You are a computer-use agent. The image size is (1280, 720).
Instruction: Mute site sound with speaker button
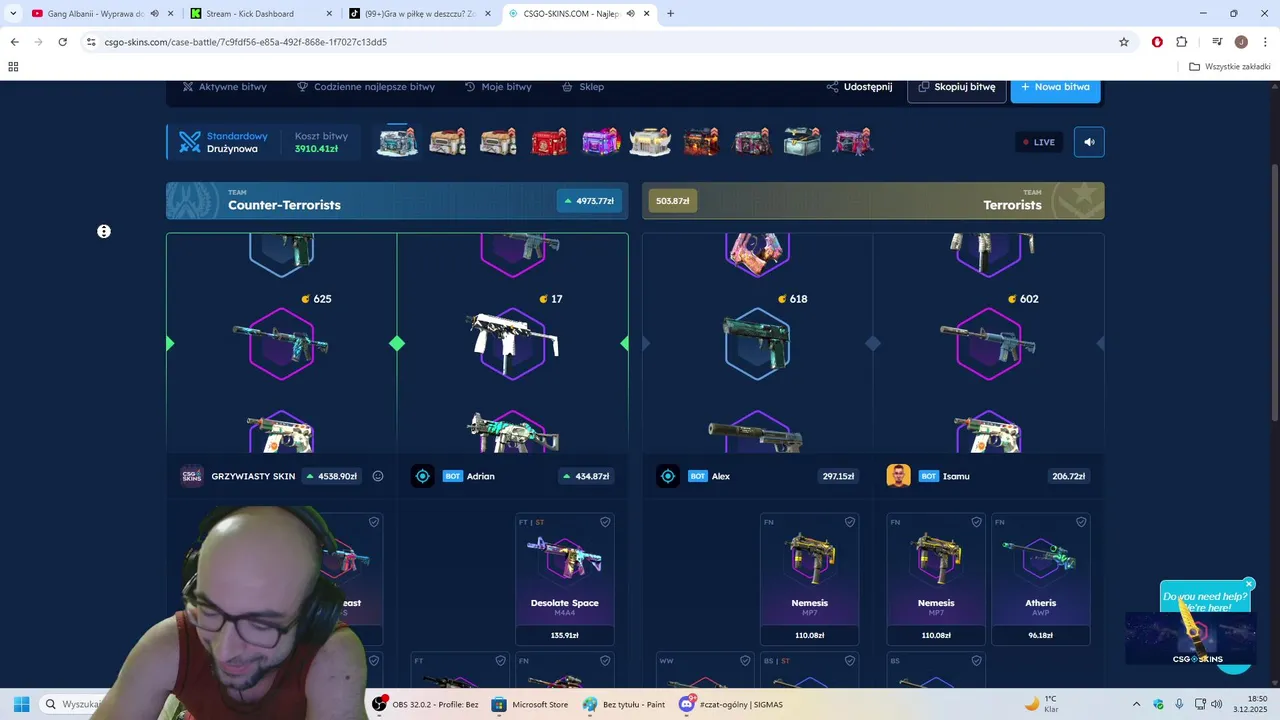pos(1089,142)
